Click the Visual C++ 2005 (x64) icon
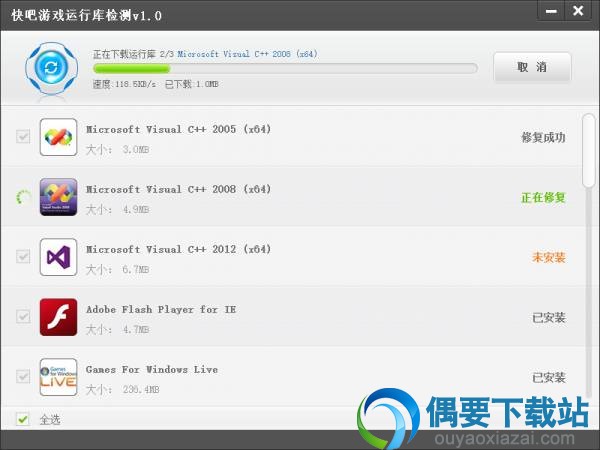The height and width of the screenshot is (450, 600). (x=59, y=137)
